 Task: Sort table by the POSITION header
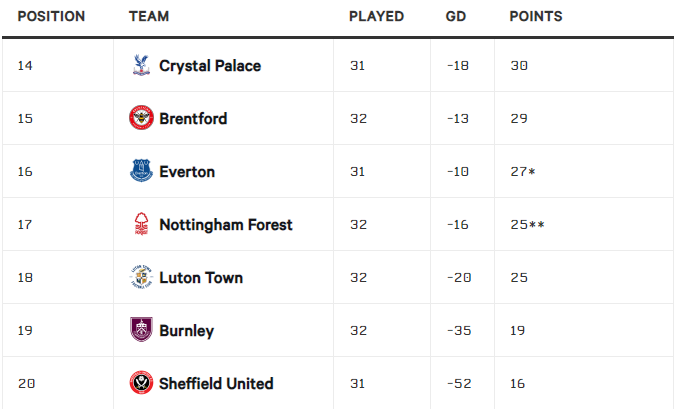51,16
